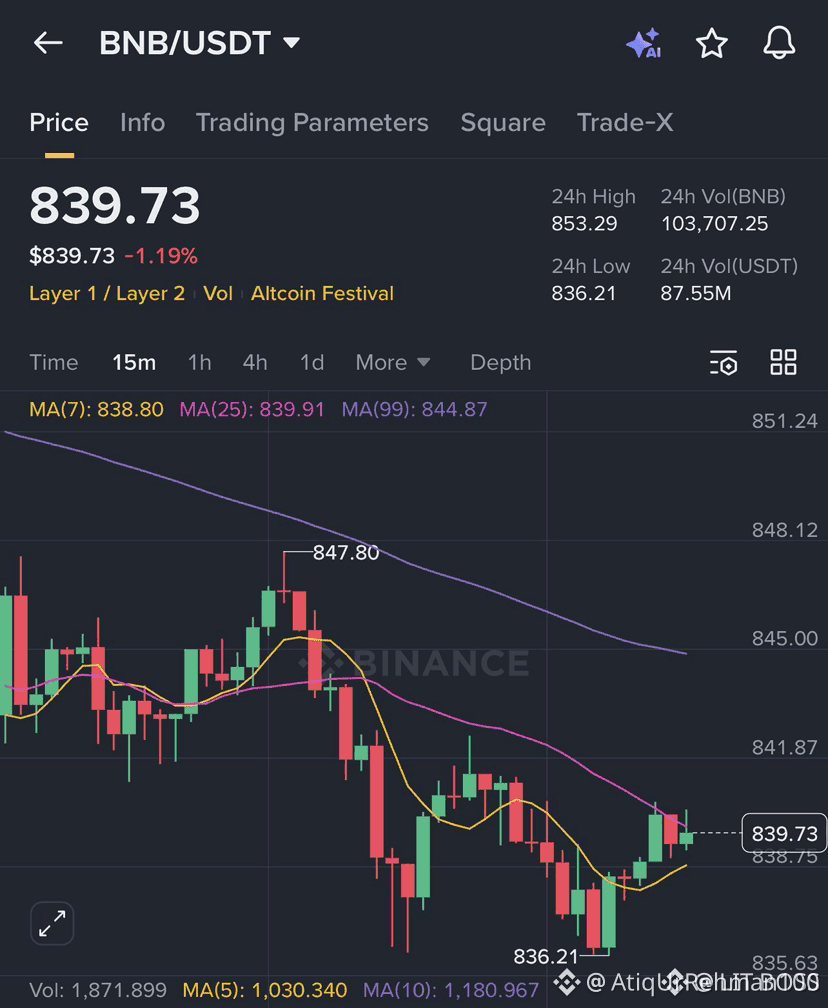Viewport: 828px width, 1008px height.
Task: Switch to the Price tab
Action: click(59, 122)
